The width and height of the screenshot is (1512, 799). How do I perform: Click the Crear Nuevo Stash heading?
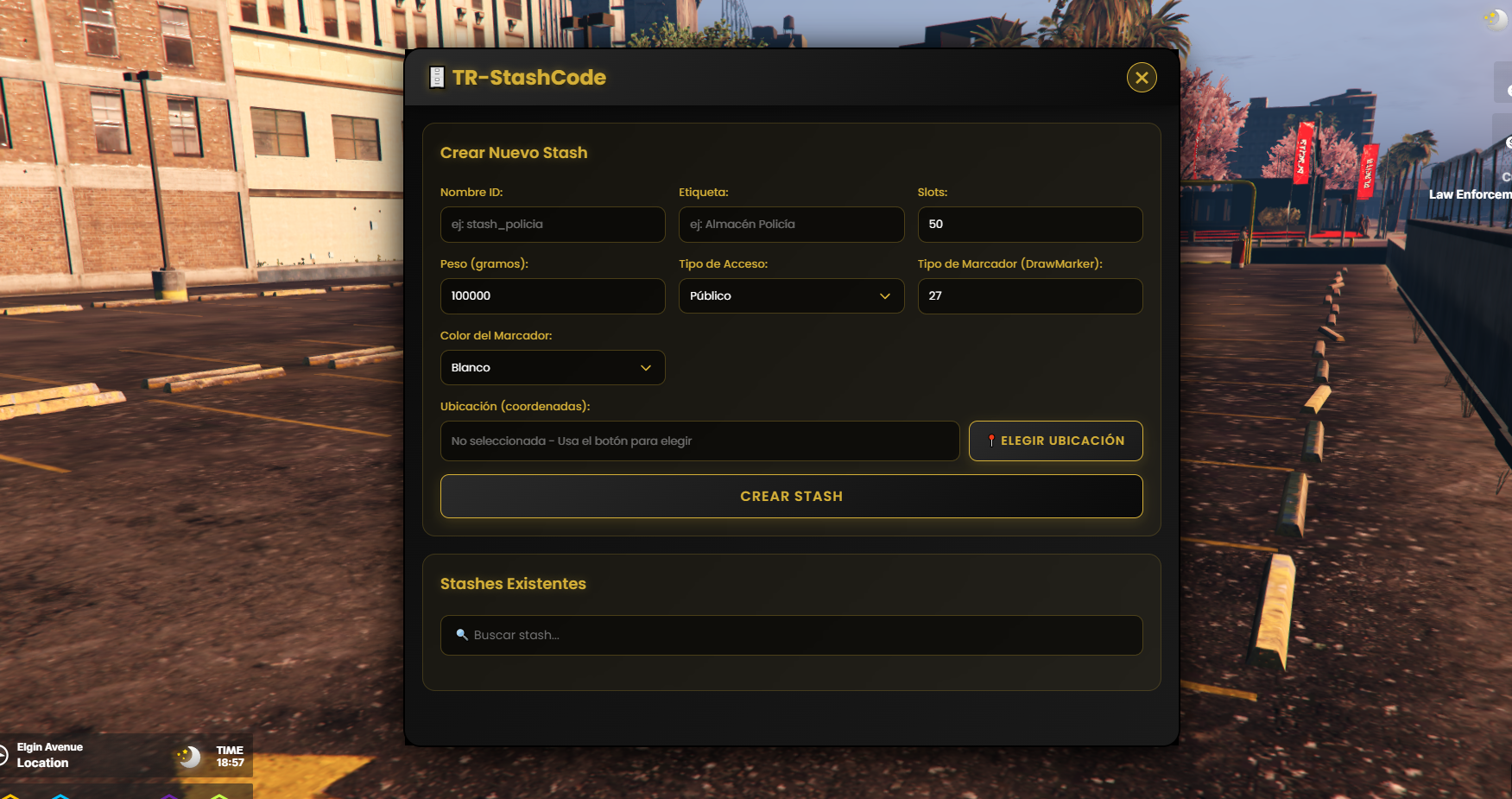click(514, 153)
